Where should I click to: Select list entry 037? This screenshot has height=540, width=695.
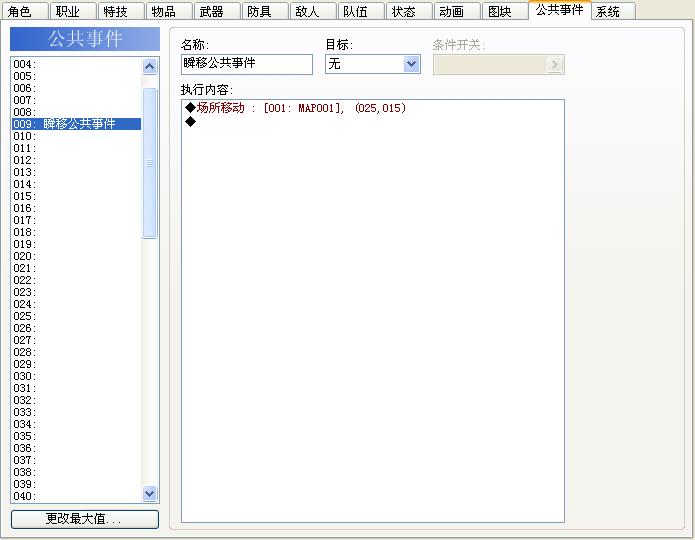click(76, 460)
